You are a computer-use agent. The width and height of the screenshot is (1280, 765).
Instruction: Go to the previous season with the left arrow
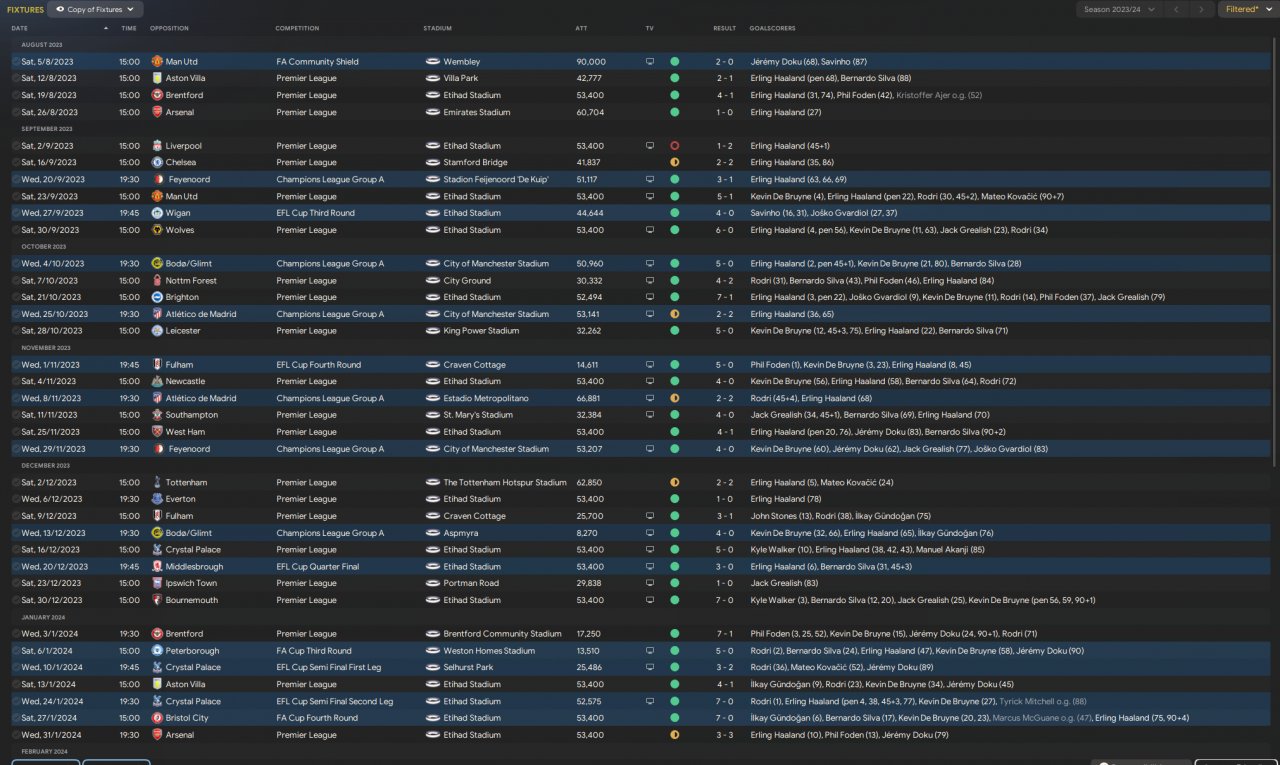(x=1177, y=9)
